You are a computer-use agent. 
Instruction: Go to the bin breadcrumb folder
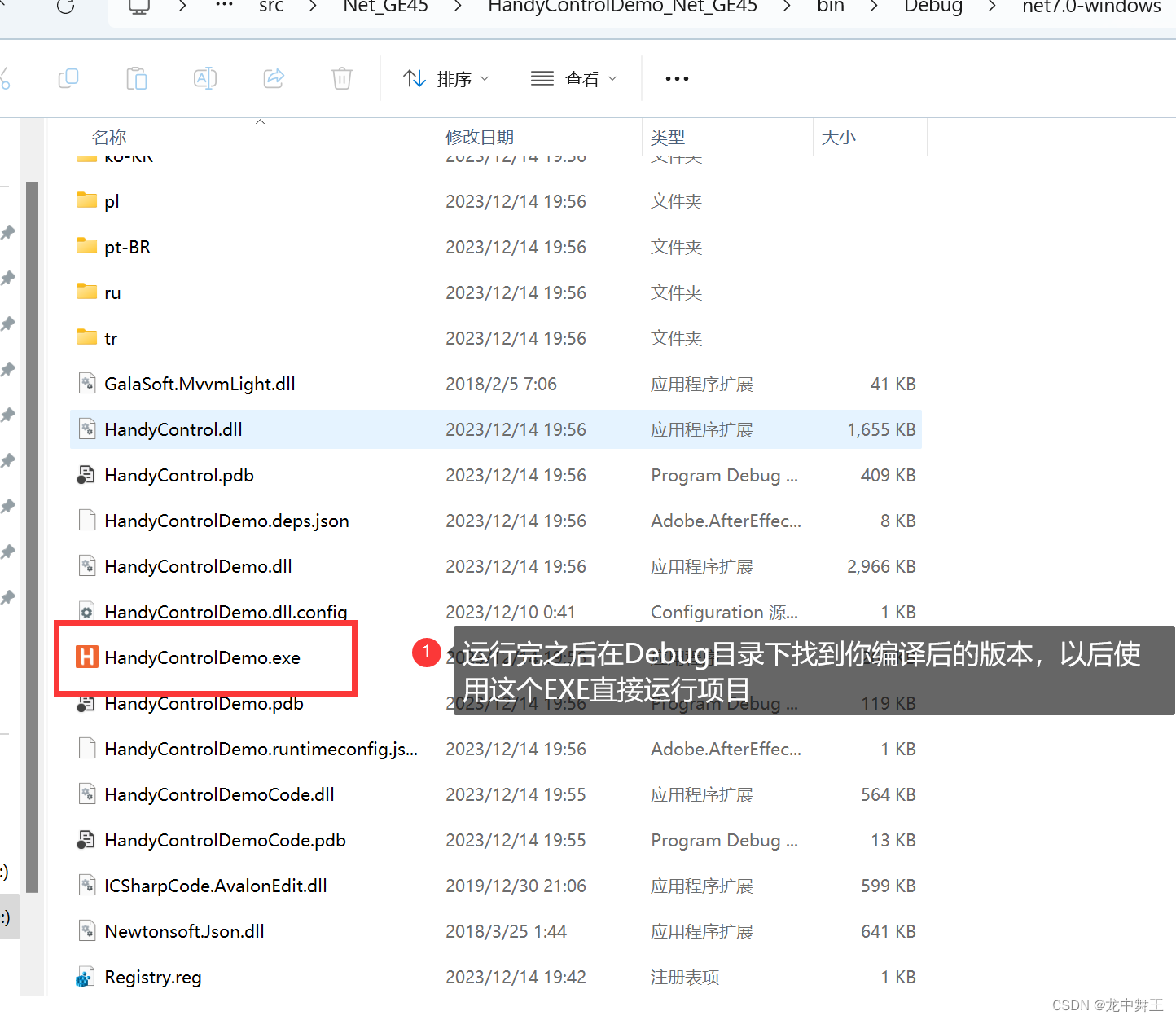click(x=831, y=7)
